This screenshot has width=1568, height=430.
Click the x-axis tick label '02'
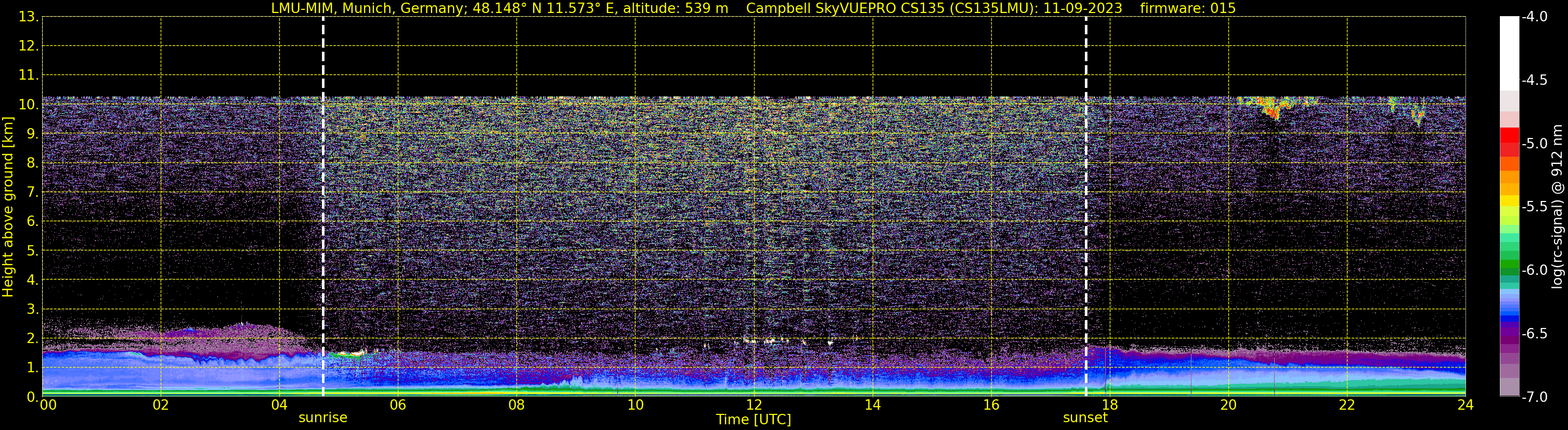click(x=161, y=405)
